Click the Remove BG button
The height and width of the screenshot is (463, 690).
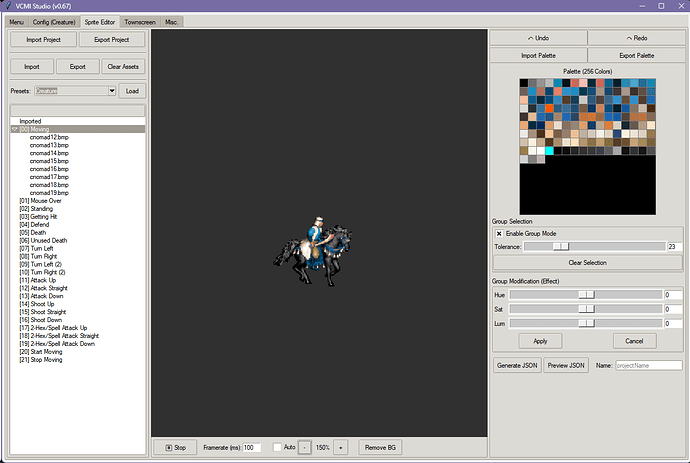pyautogui.click(x=380, y=448)
